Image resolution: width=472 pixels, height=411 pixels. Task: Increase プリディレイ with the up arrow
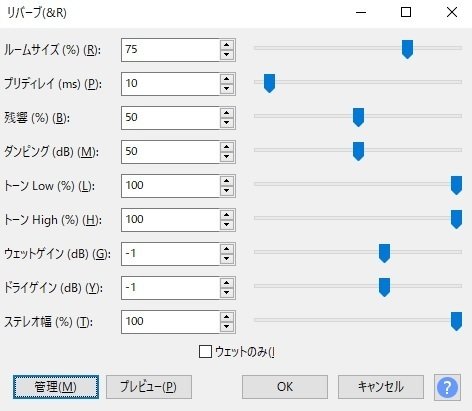click(227, 79)
